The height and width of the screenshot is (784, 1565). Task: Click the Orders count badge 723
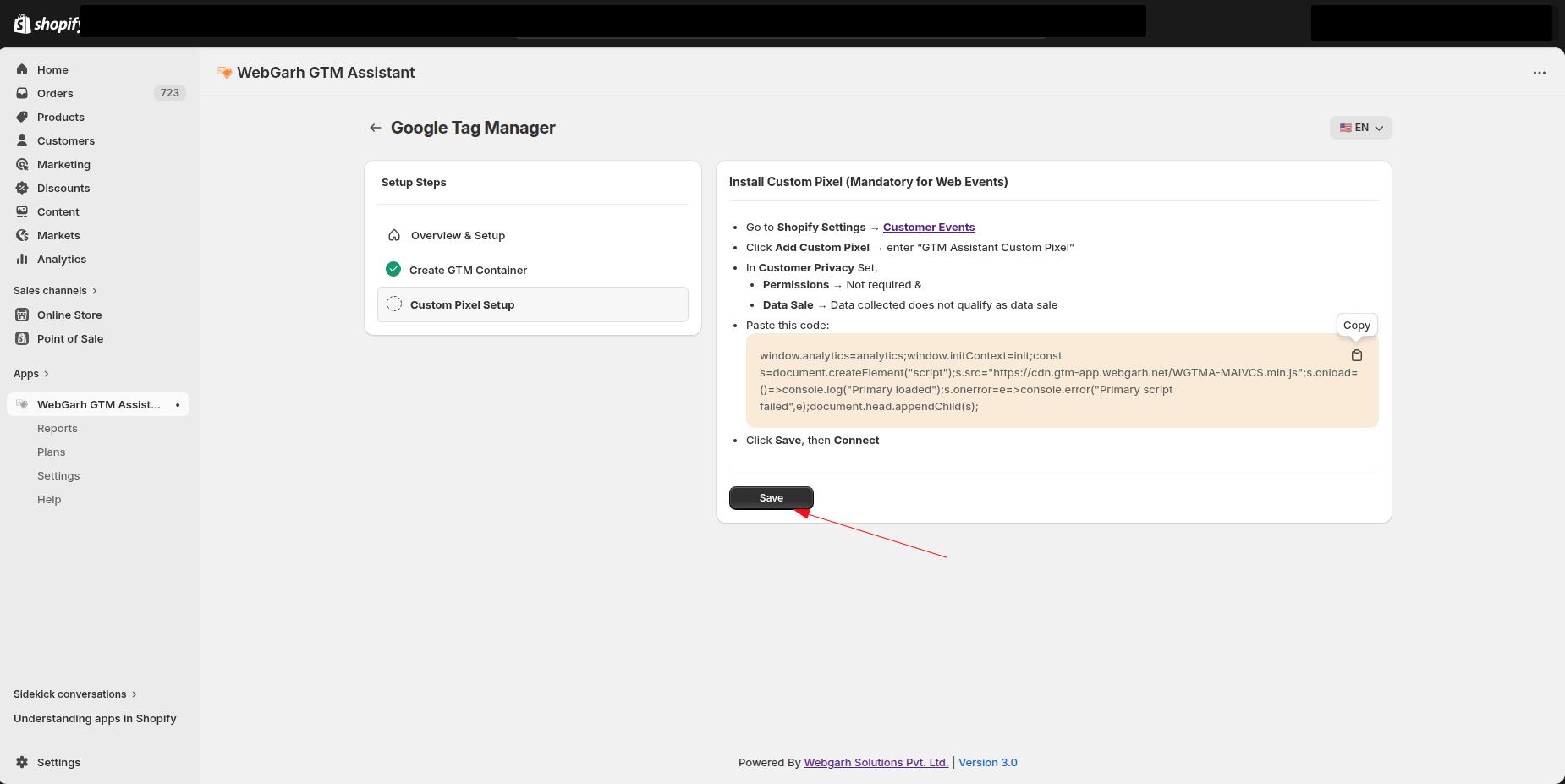(170, 93)
